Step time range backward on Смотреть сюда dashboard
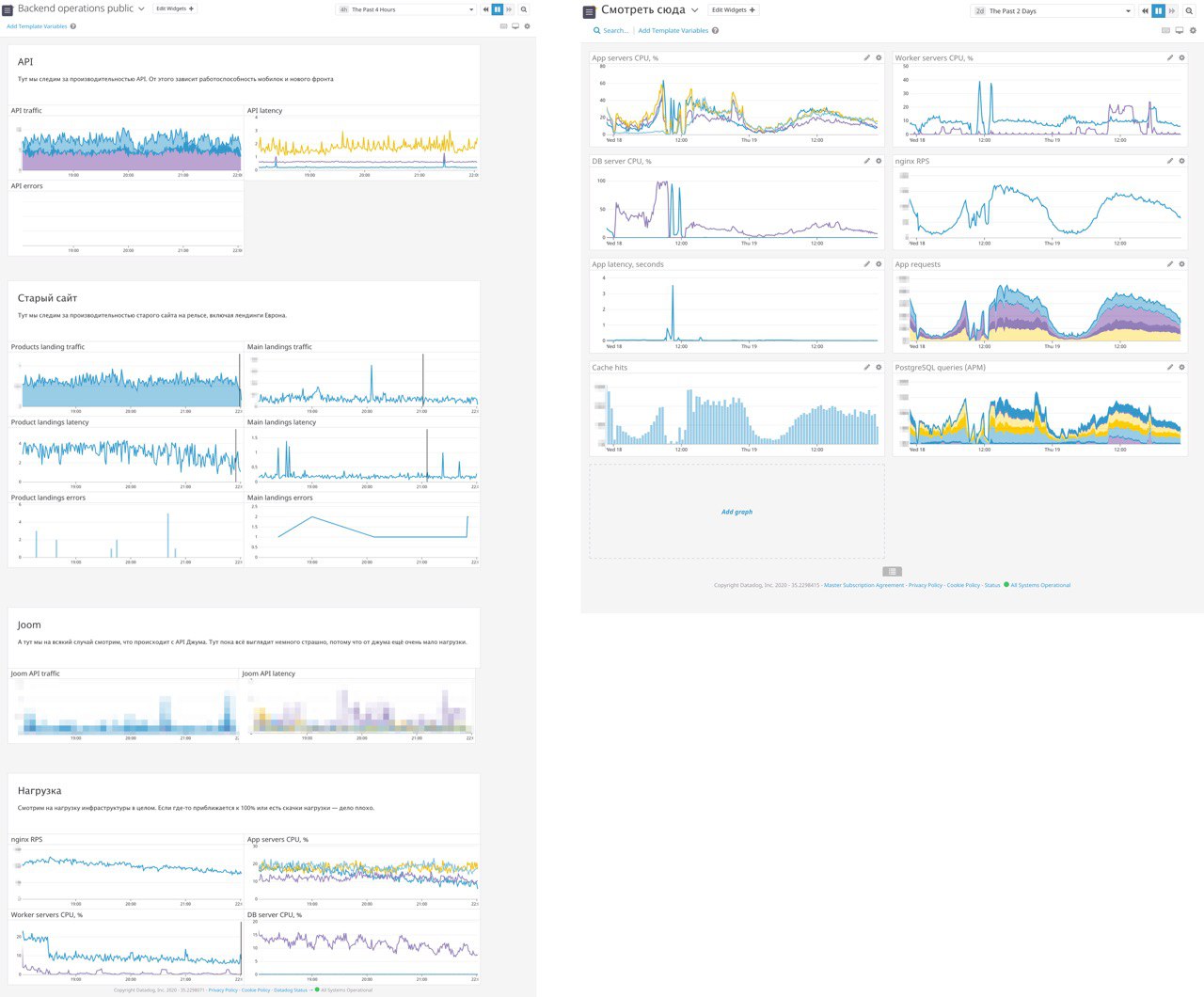This screenshot has height=997, width=1204. pyautogui.click(x=1145, y=11)
